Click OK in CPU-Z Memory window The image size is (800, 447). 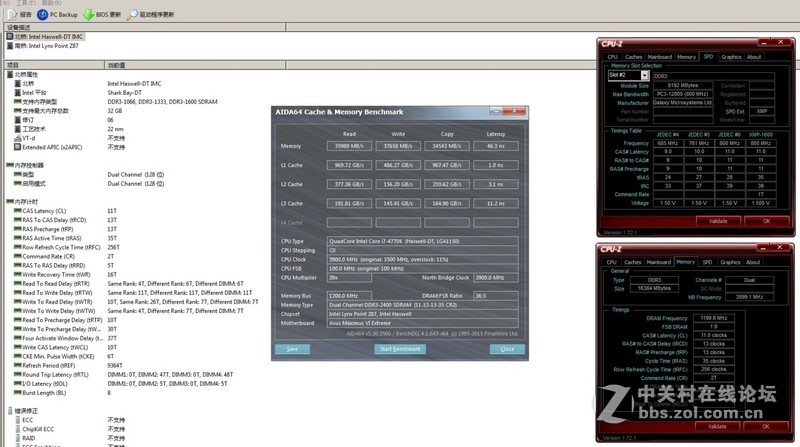[765, 426]
